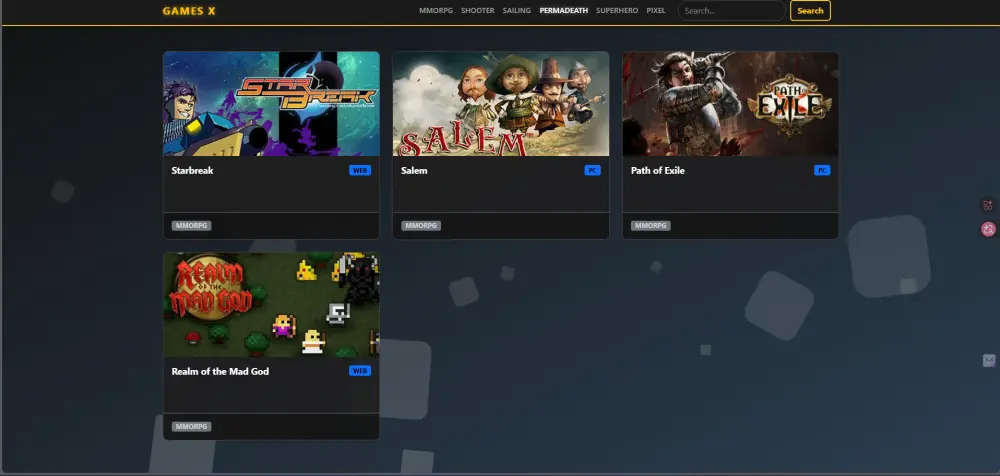Screen dimensions: 1000x476
Task: Switch to the SHOOTER category
Action: [x=478, y=11]
